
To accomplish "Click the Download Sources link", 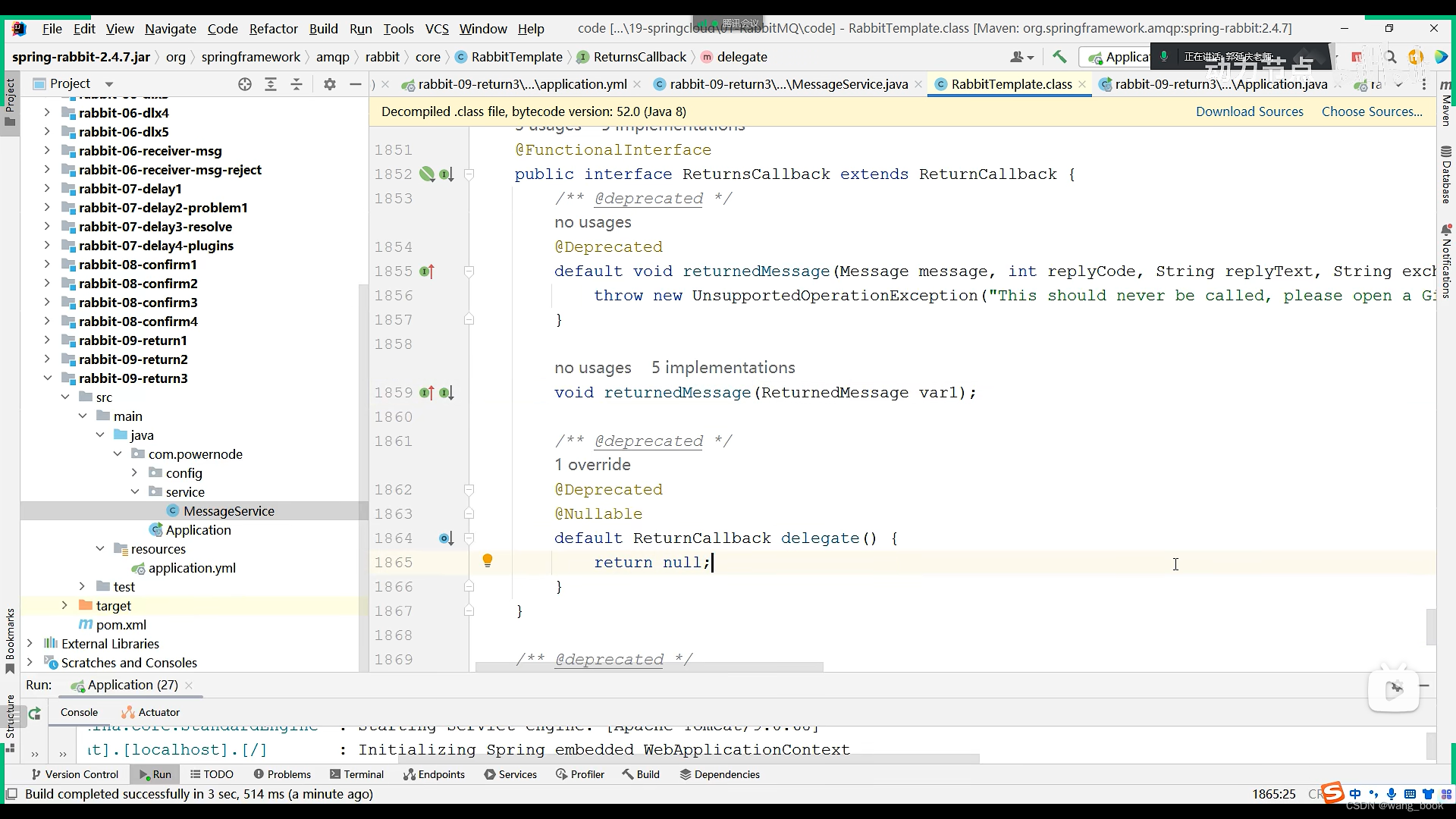I will [x=1249, y=111].
